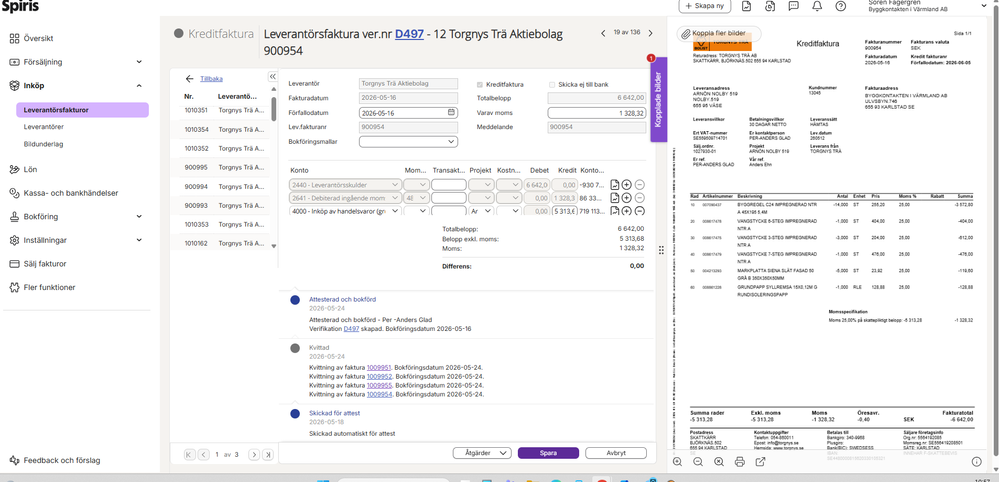Open the ledger icon in the 2440 row
The image size is (999, 482).
(615, 185)
